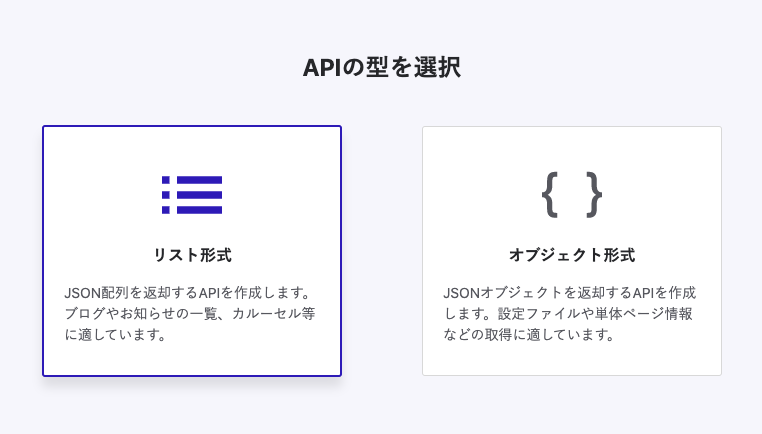Click the left curly brace symbol

[549, 194]
